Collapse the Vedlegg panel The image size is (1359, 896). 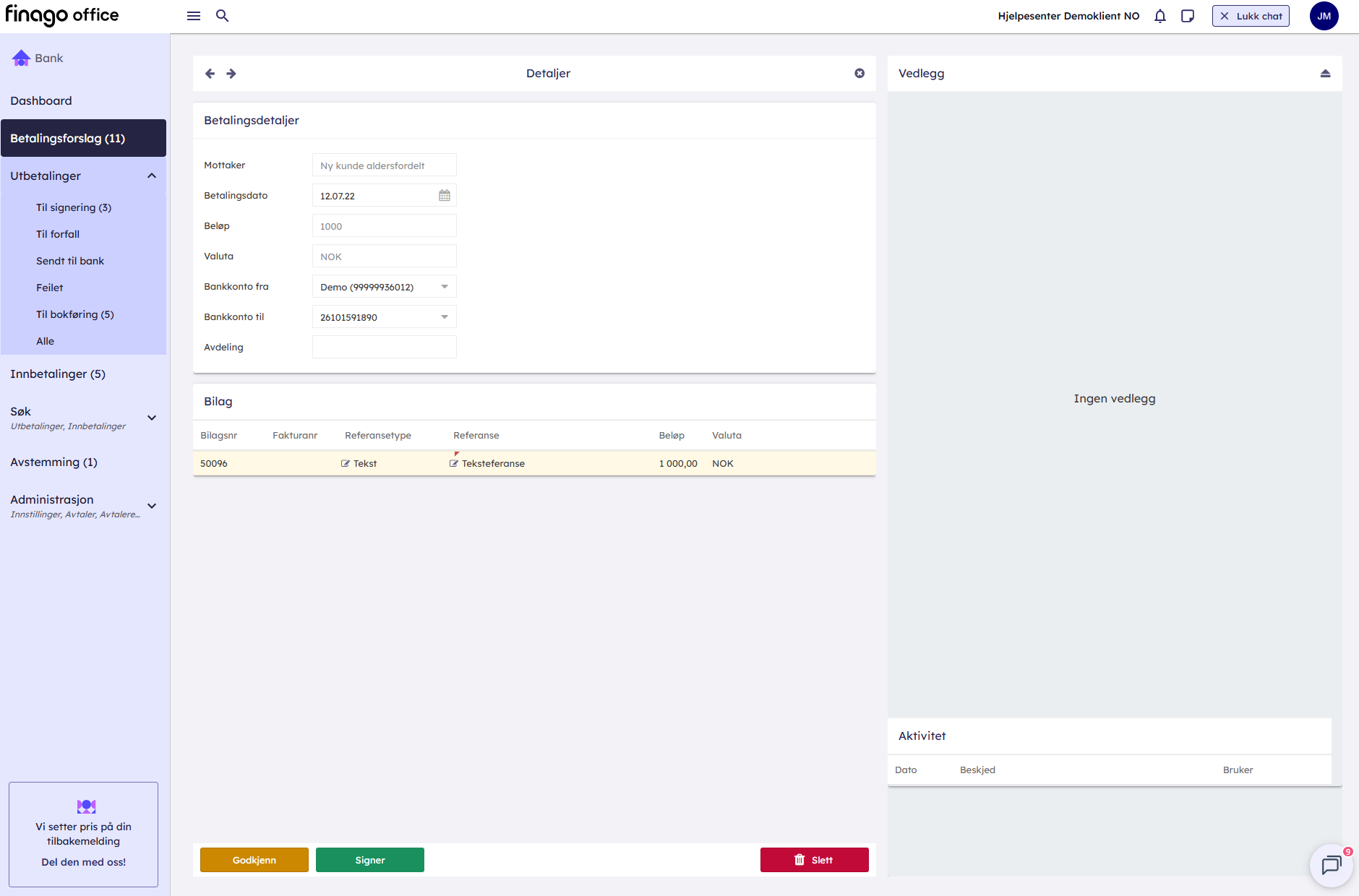point(1325,74)
